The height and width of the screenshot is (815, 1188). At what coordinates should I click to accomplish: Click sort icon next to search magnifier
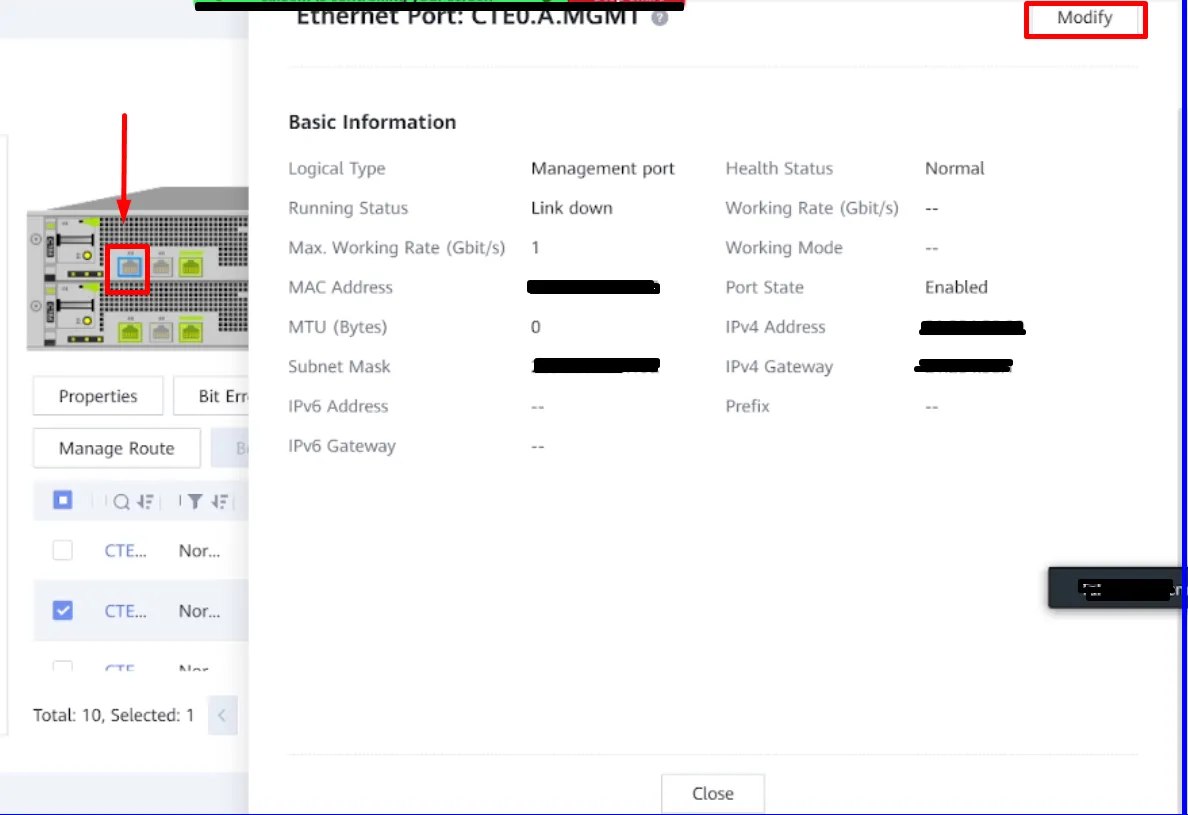(x=145, y=501)
